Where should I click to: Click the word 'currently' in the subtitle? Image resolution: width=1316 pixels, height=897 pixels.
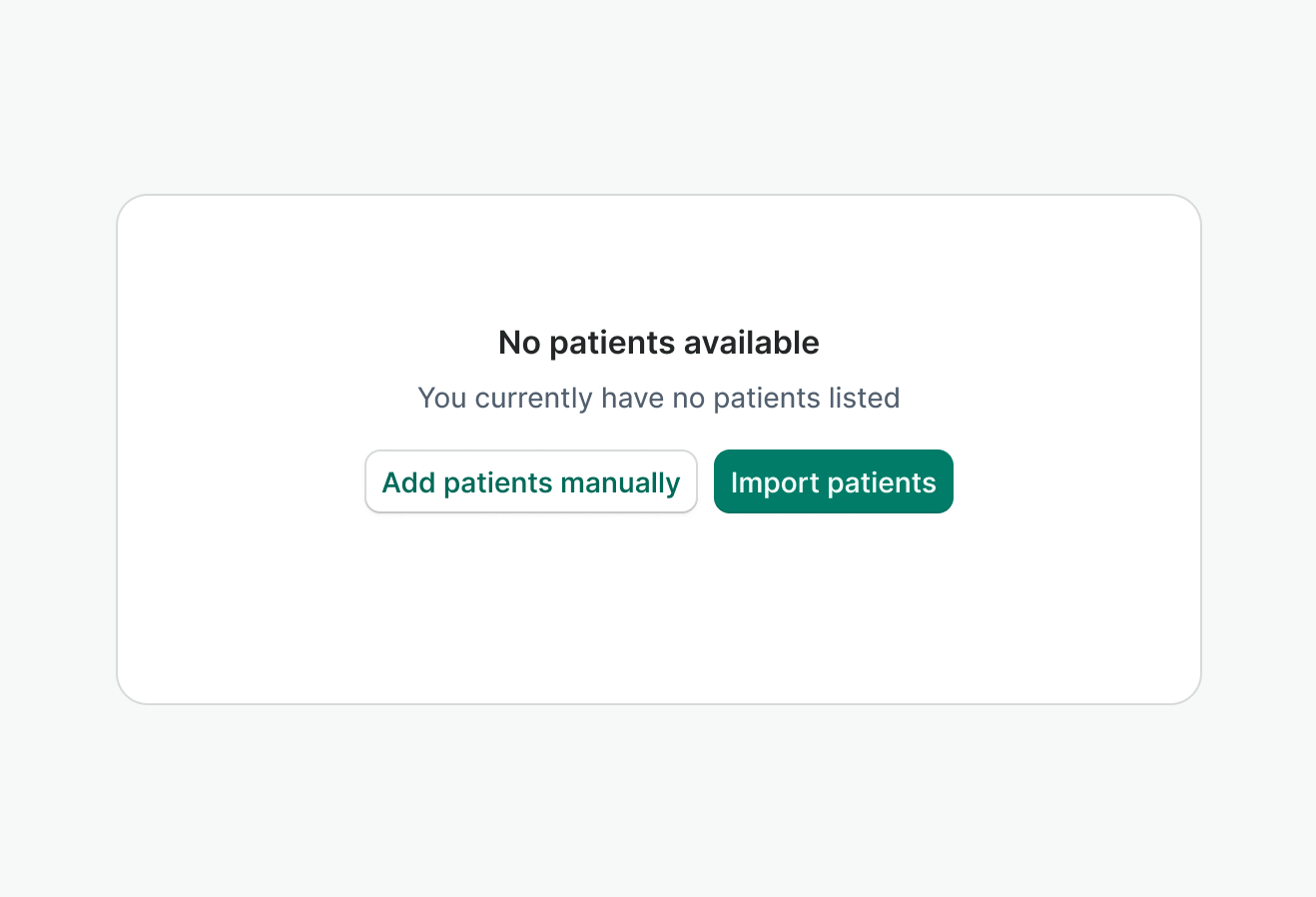pyautogui.click(x=533, y=398)
